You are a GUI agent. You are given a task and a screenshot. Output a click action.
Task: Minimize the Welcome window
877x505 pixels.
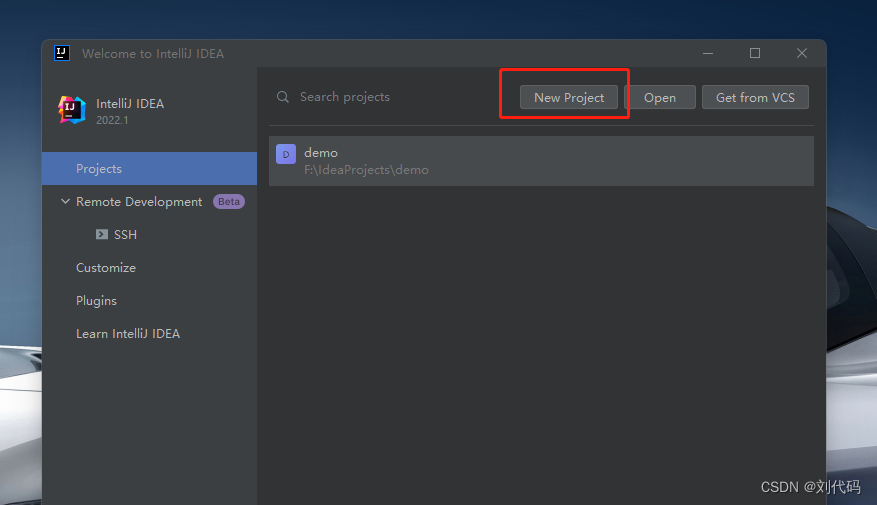tap(708, 53)
